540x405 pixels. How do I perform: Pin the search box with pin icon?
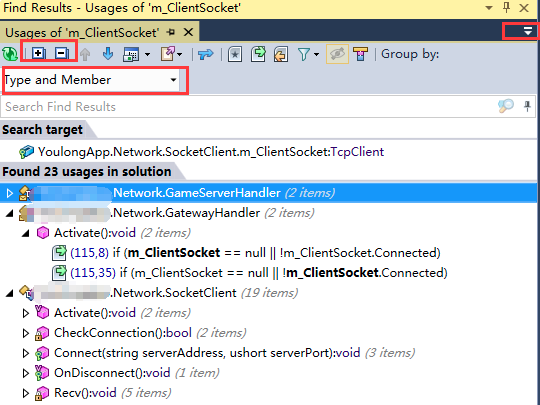(x=527, y=106)
